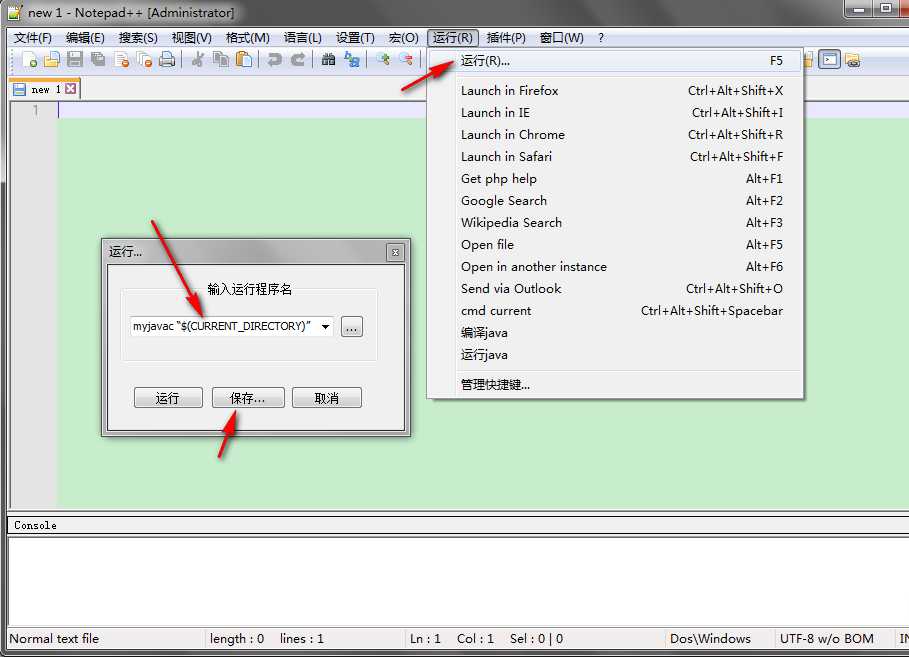Screen dimensions: 909x657
Task: Click the Save All toolbar icon
Action: coord(98,60)
